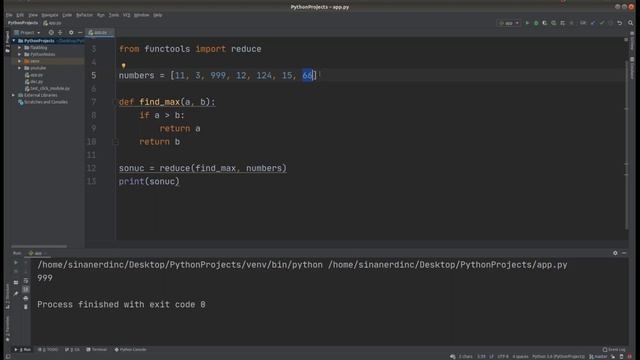Image resolution: width=640 pixels, height=360 pixels.
Task: Open the Tools menu
Action: [x=114, y=15]
